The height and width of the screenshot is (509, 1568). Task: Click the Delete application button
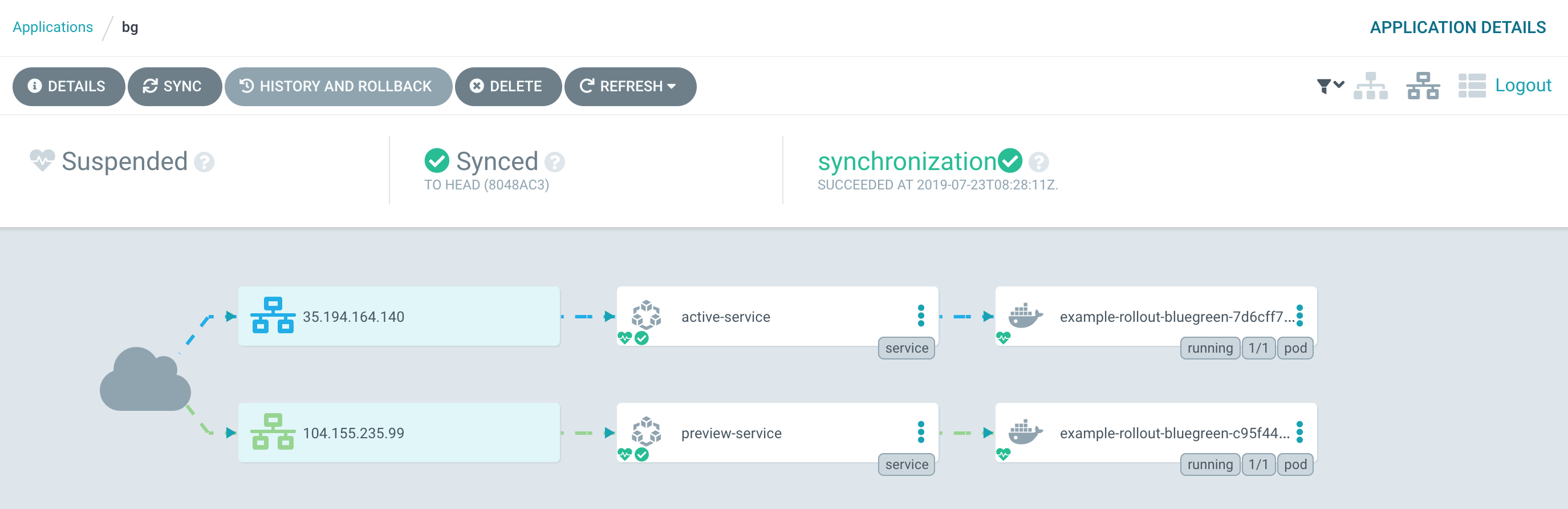click(x=507, y=87)
